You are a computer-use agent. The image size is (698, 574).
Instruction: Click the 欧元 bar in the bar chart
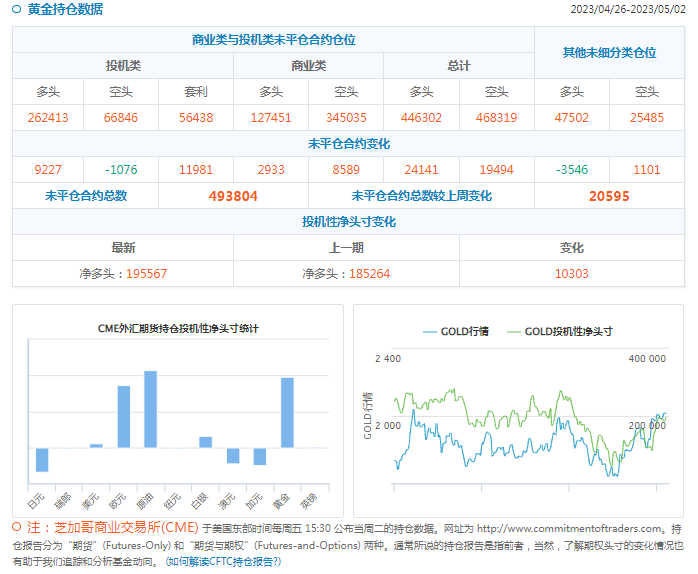(x=124, y=416)
